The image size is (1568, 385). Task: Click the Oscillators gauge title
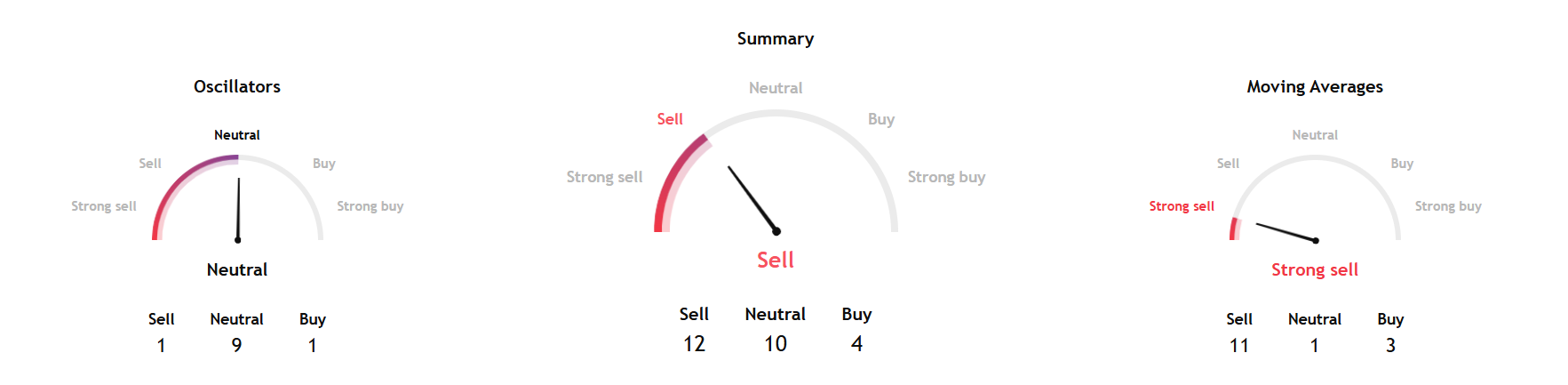[237, 86]
